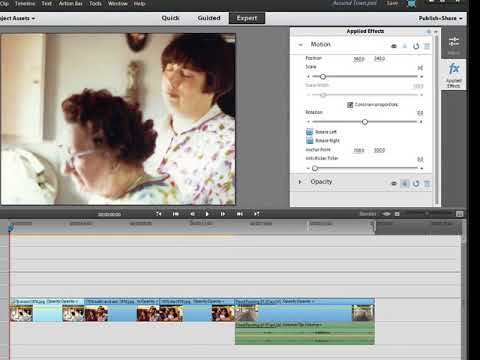Reset the Motion effect
Image resolution: width=480 pixels, height=360 pixels.
(416, 46)
